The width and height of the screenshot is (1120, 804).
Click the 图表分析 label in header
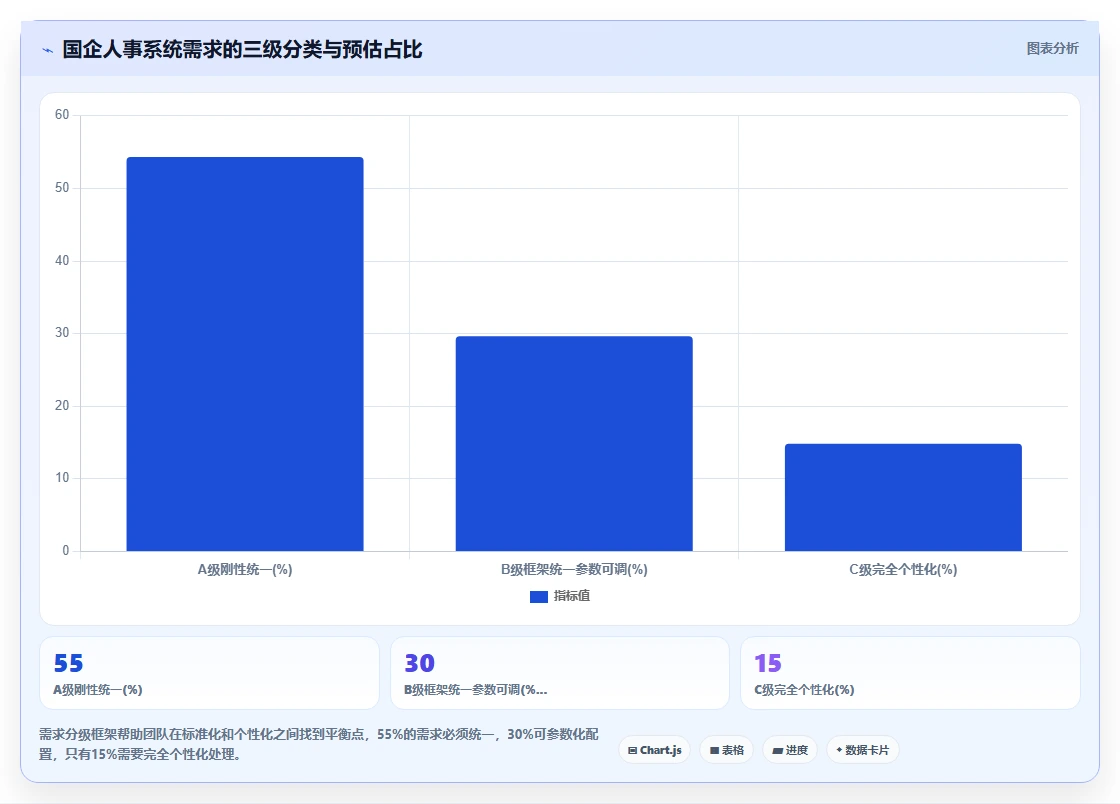pos(1052,49)
